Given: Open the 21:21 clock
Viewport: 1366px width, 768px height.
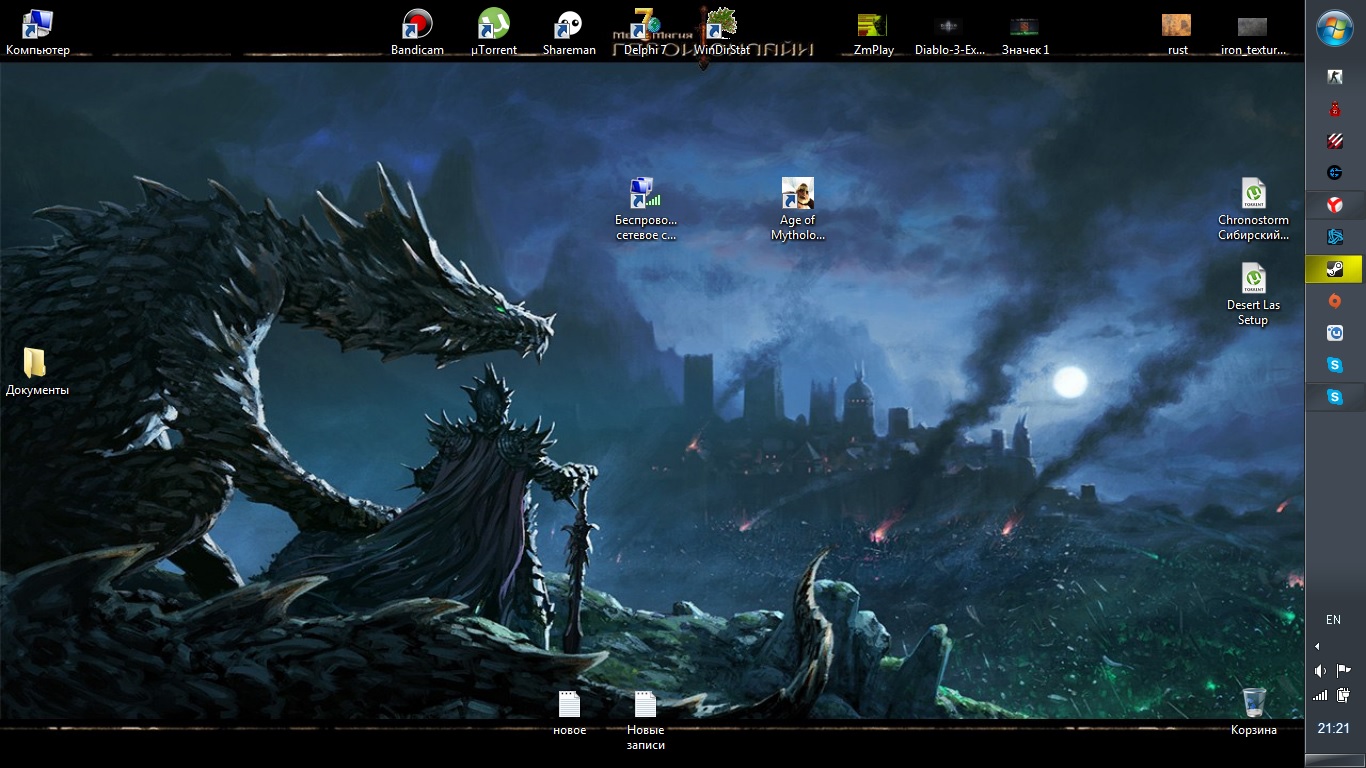Looking at the screenshot, I should [x=1334, y=729].
